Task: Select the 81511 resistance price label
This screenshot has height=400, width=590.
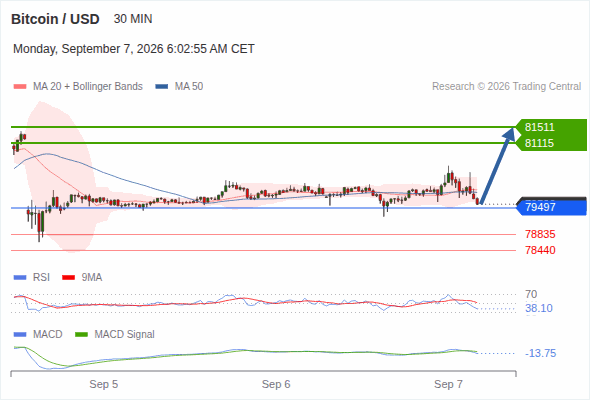Action: point(540,127)
